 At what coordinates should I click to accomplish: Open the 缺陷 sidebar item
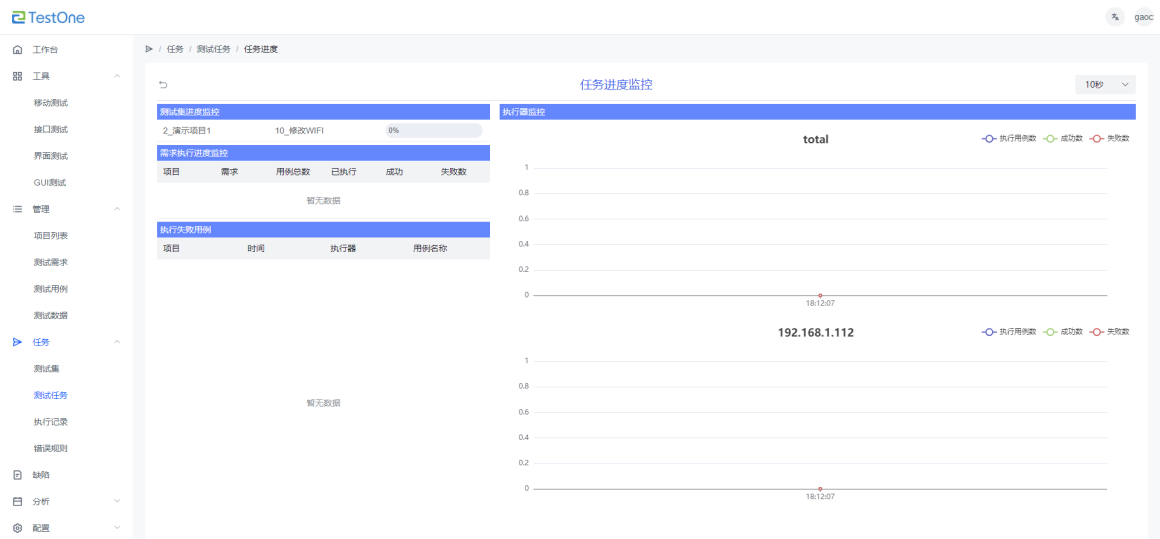pos(41,475)
